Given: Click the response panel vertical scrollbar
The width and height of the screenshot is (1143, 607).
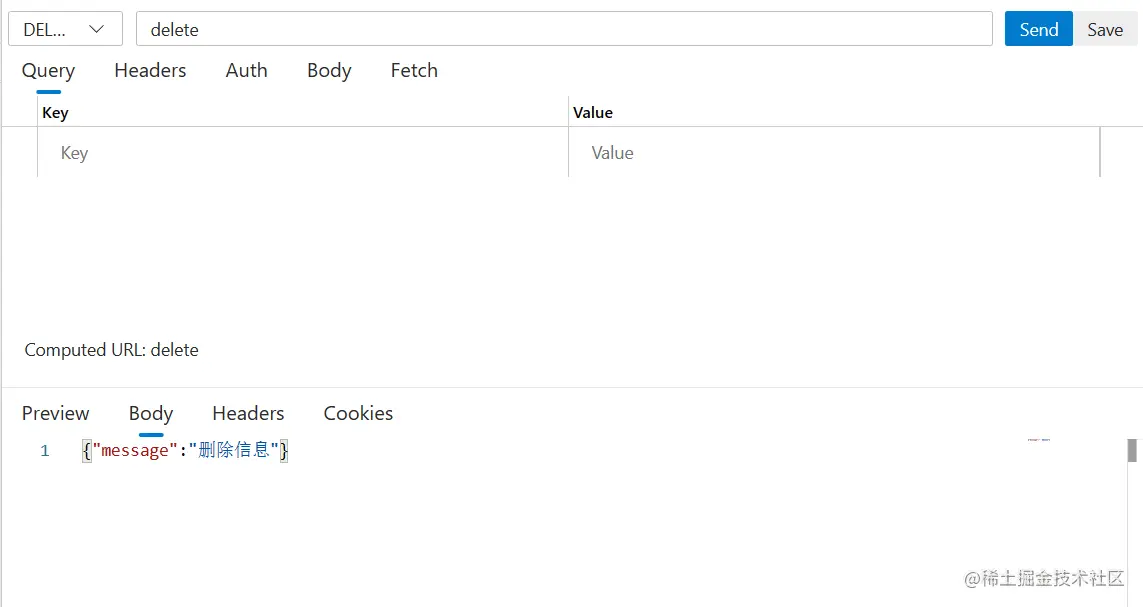Looking at the screenshot, I should (x=1132, y=451).
